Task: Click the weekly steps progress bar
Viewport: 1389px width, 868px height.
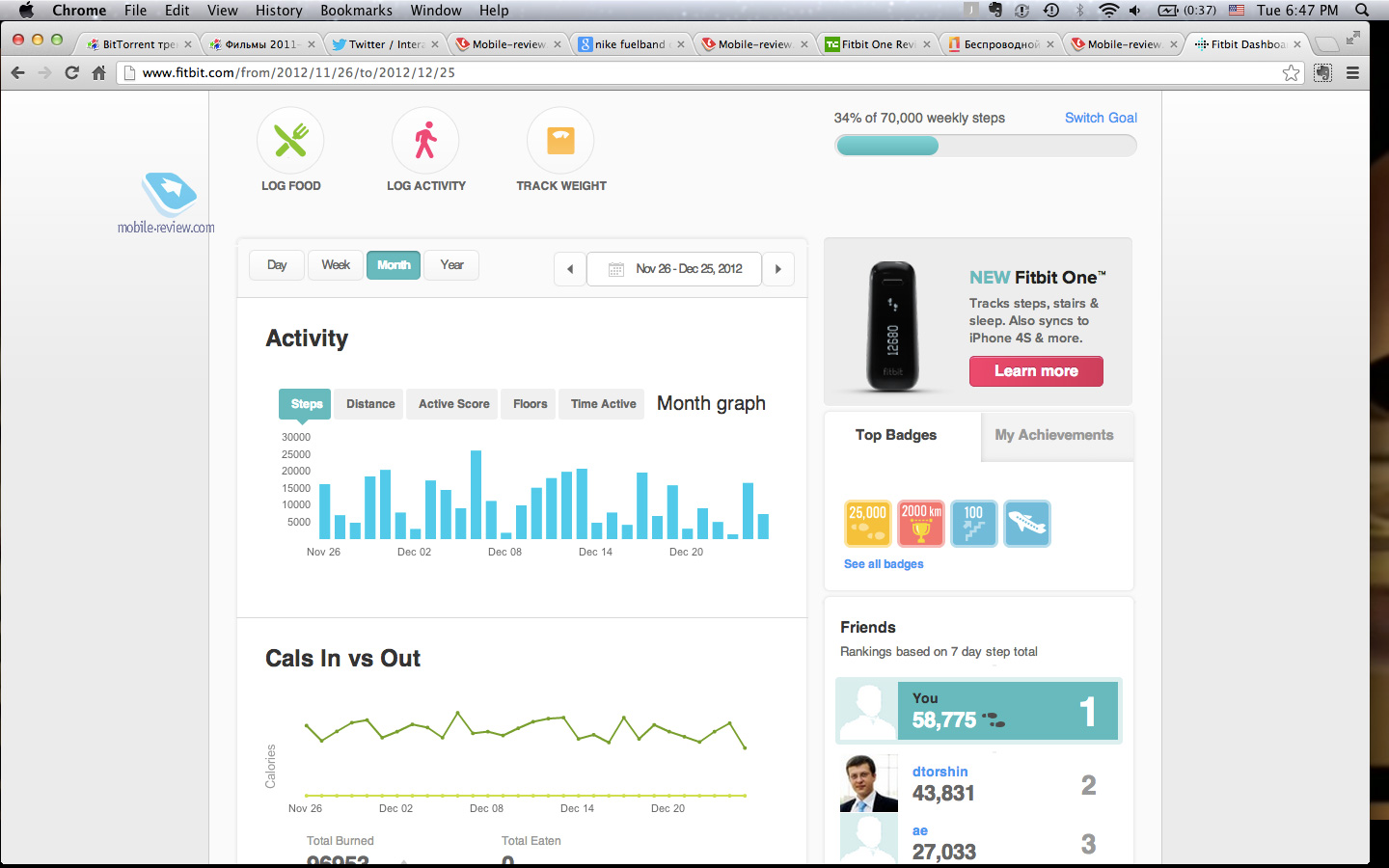Action: point(985,146)
